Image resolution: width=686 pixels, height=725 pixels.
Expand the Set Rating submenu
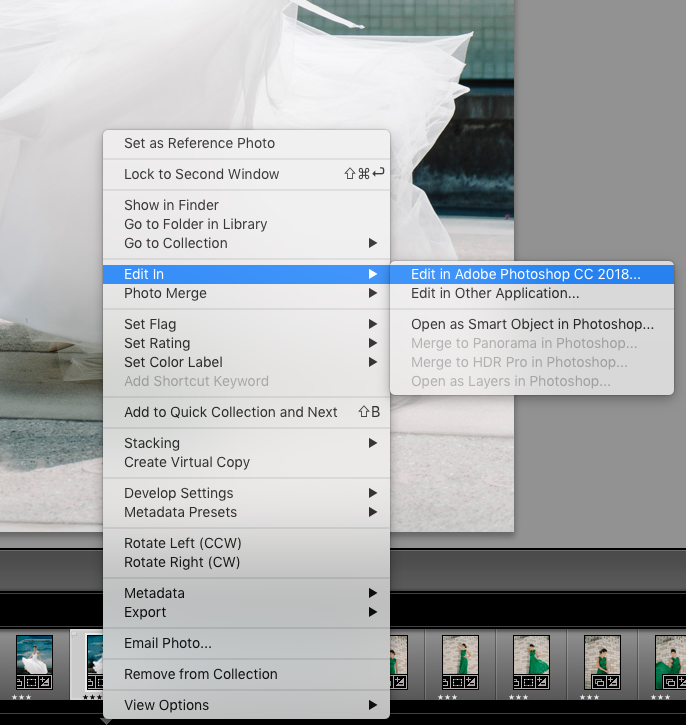pyautogui.click(x=246, y=343)
